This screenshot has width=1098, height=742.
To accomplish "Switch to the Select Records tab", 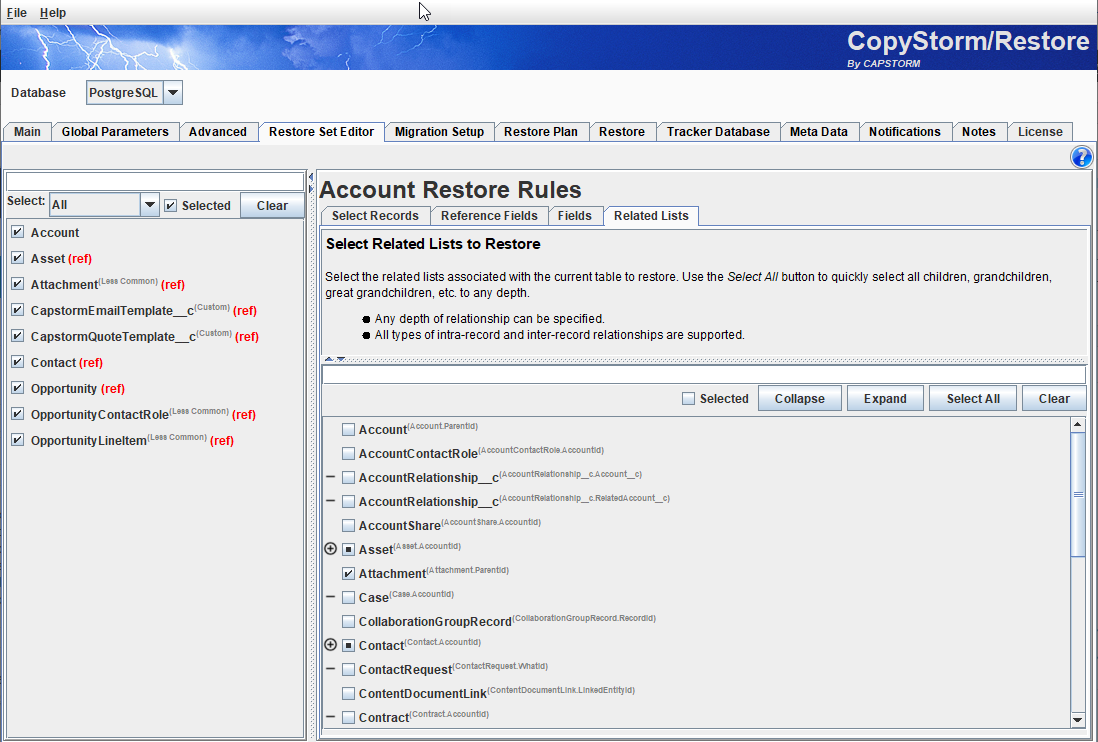I will pyautogui.click(x=375, y=216).
